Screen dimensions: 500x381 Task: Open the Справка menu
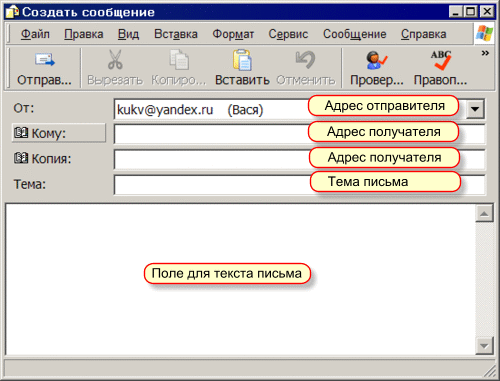[424, 34]
